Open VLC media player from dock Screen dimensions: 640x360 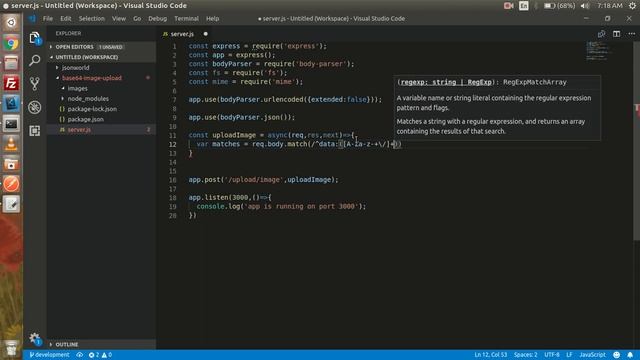click(x=11, y=144)
